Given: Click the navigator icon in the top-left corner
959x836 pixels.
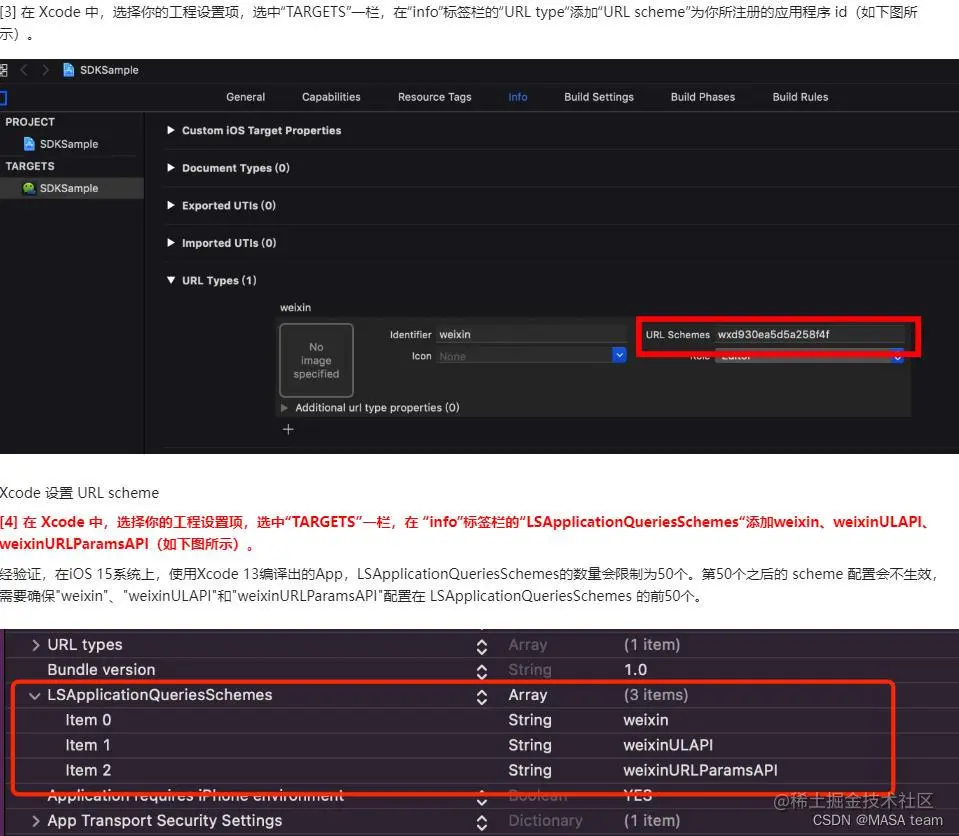Looking at the screenshot, I should click(5, 70).
